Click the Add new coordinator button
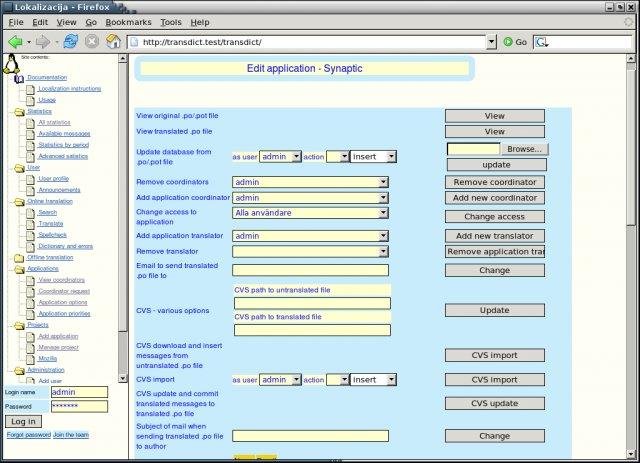This screenshot has height=463, width=640. coord(495,198)
